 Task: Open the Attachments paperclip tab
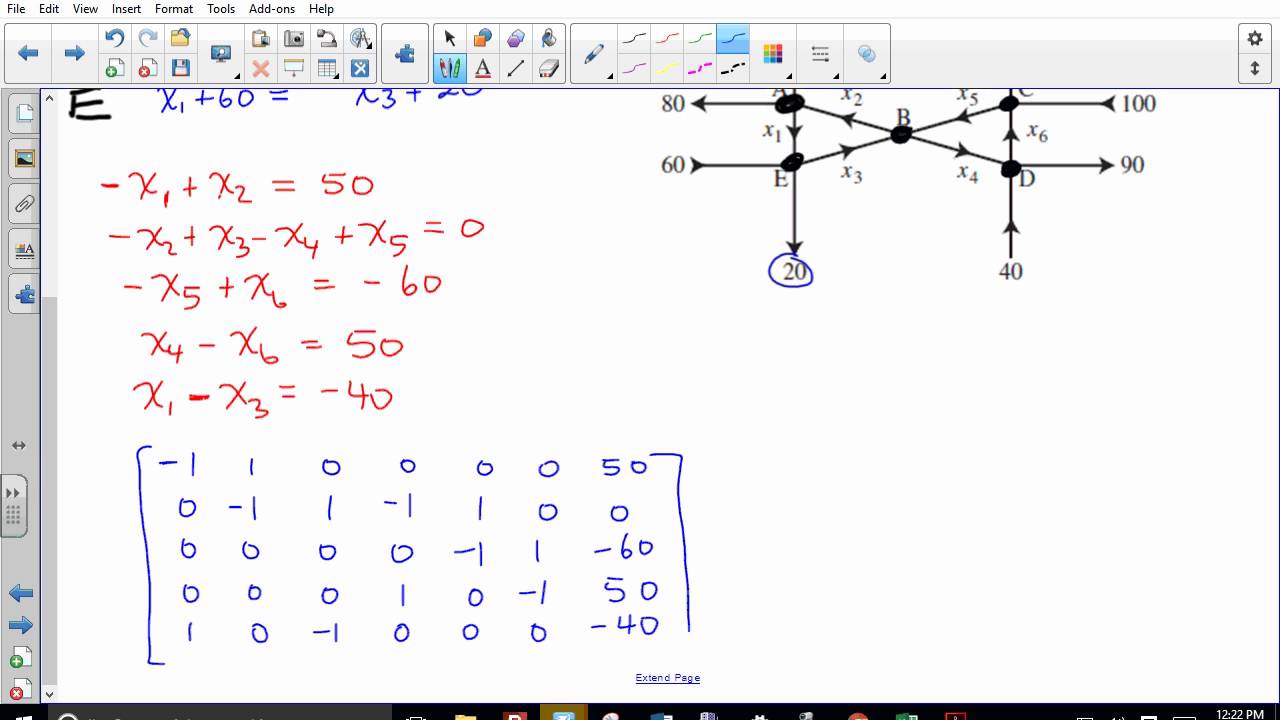pos(24,204)
